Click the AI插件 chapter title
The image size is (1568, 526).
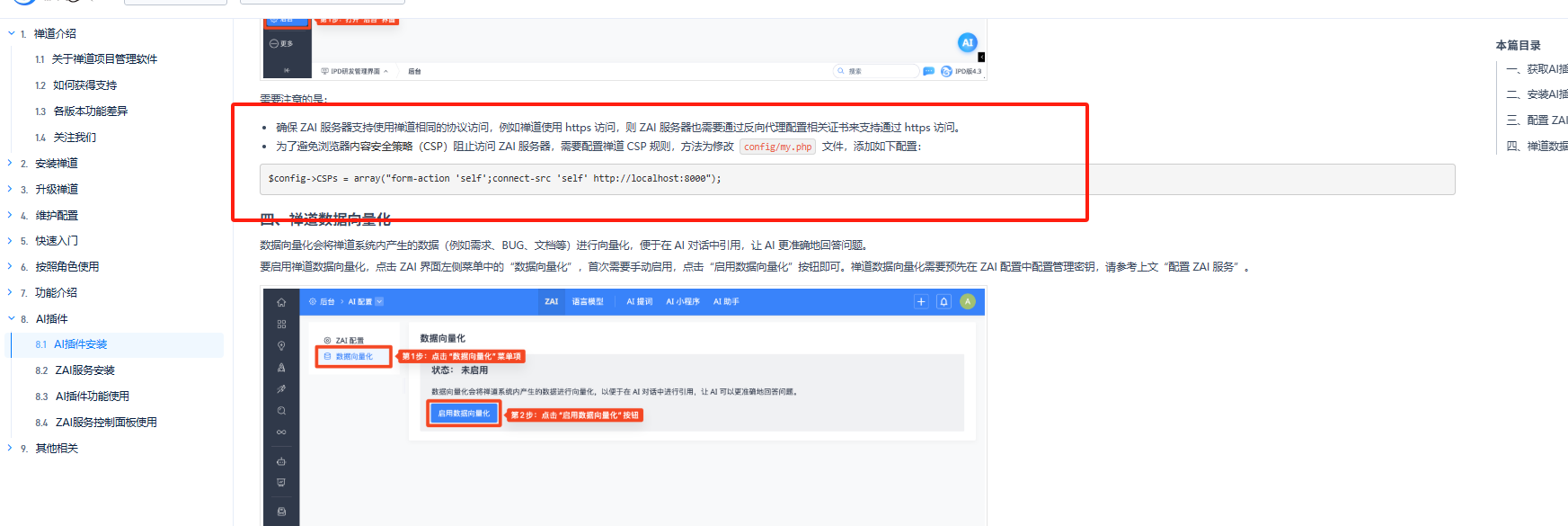point(51,319)
